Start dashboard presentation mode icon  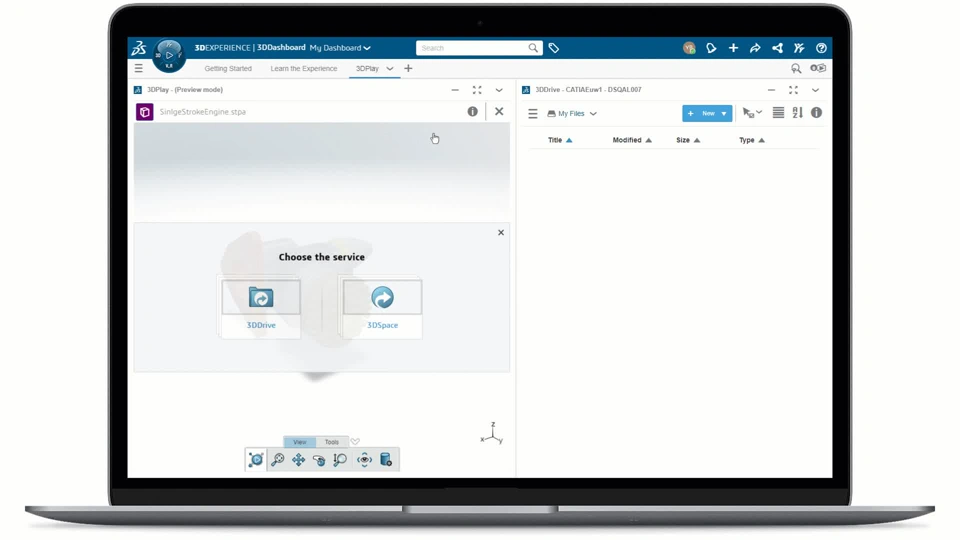pyautogui.click(x=818, y=68)
